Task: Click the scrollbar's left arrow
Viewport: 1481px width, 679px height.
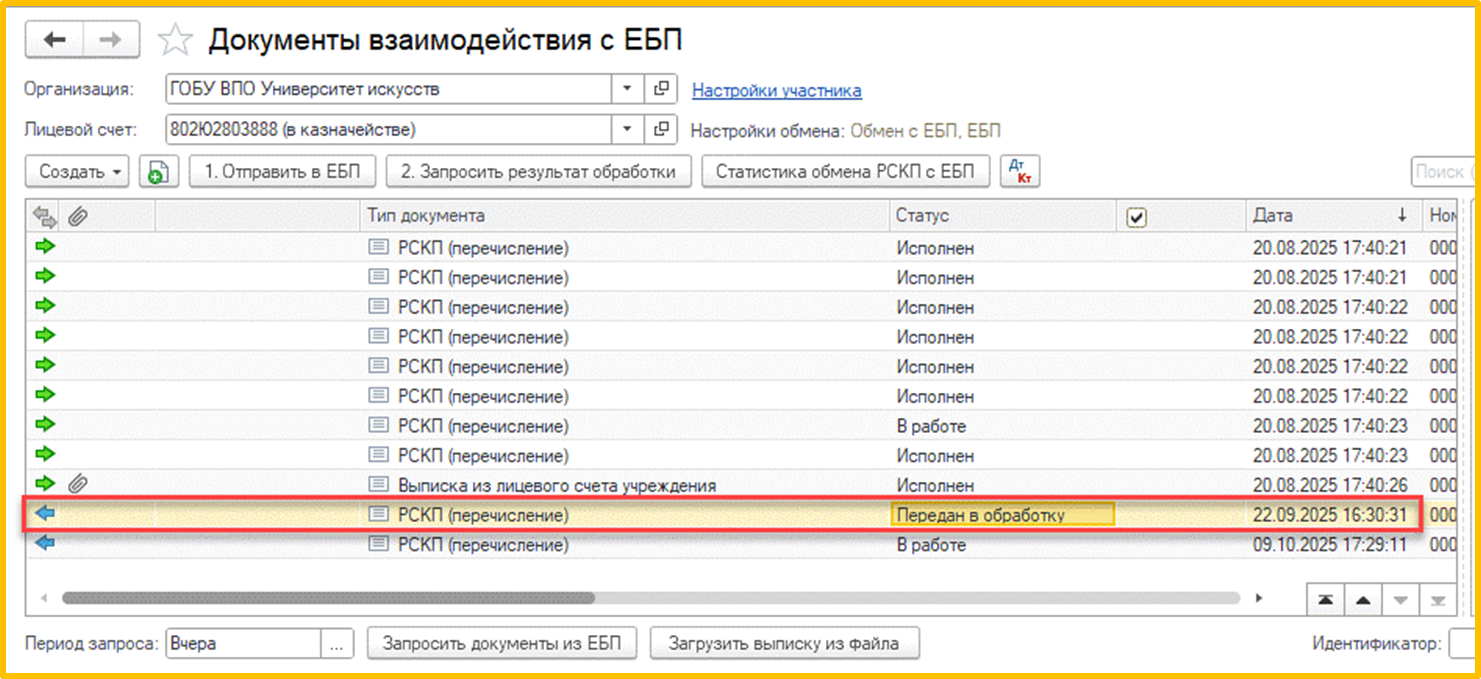Action: [44, 598]
